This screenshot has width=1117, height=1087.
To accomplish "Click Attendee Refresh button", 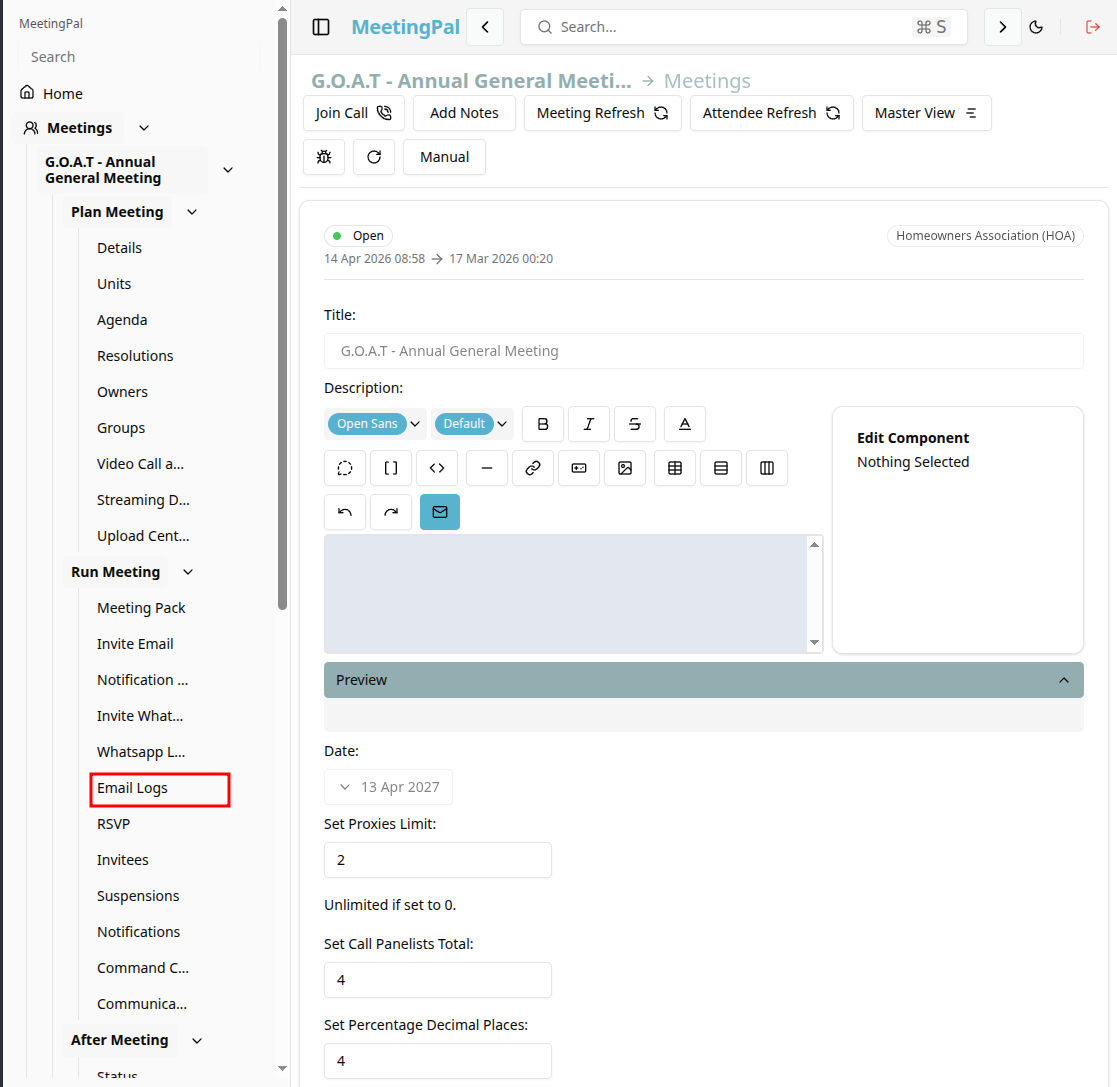I will point(771,113).
